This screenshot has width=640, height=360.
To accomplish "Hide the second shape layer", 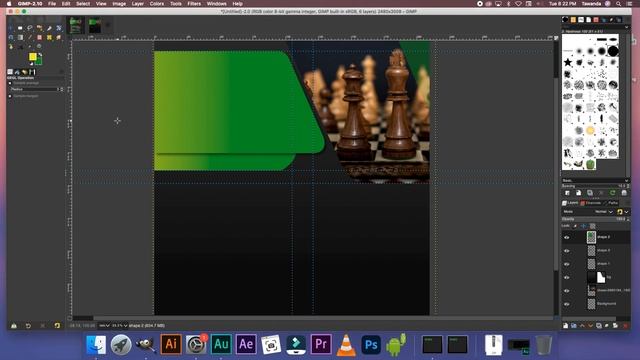I will (x=567, y=251).
